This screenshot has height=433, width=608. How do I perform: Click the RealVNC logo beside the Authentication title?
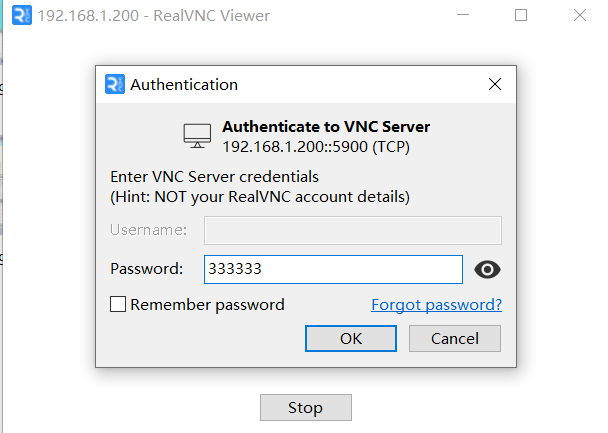pyautogui.click(x=115, y=84)
